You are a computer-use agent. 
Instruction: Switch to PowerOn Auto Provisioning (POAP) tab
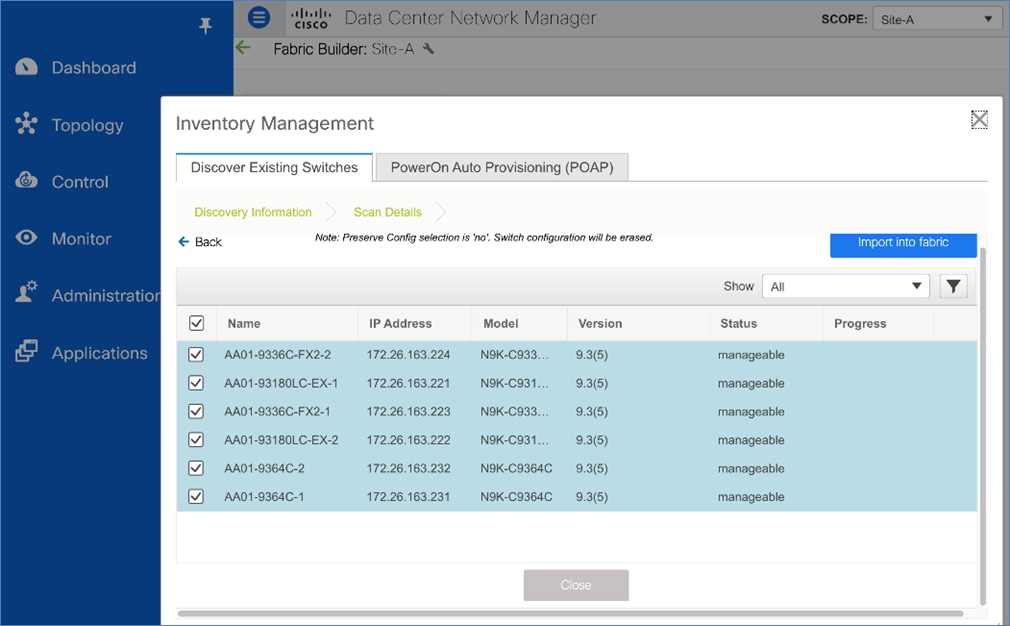click(502, 167)
